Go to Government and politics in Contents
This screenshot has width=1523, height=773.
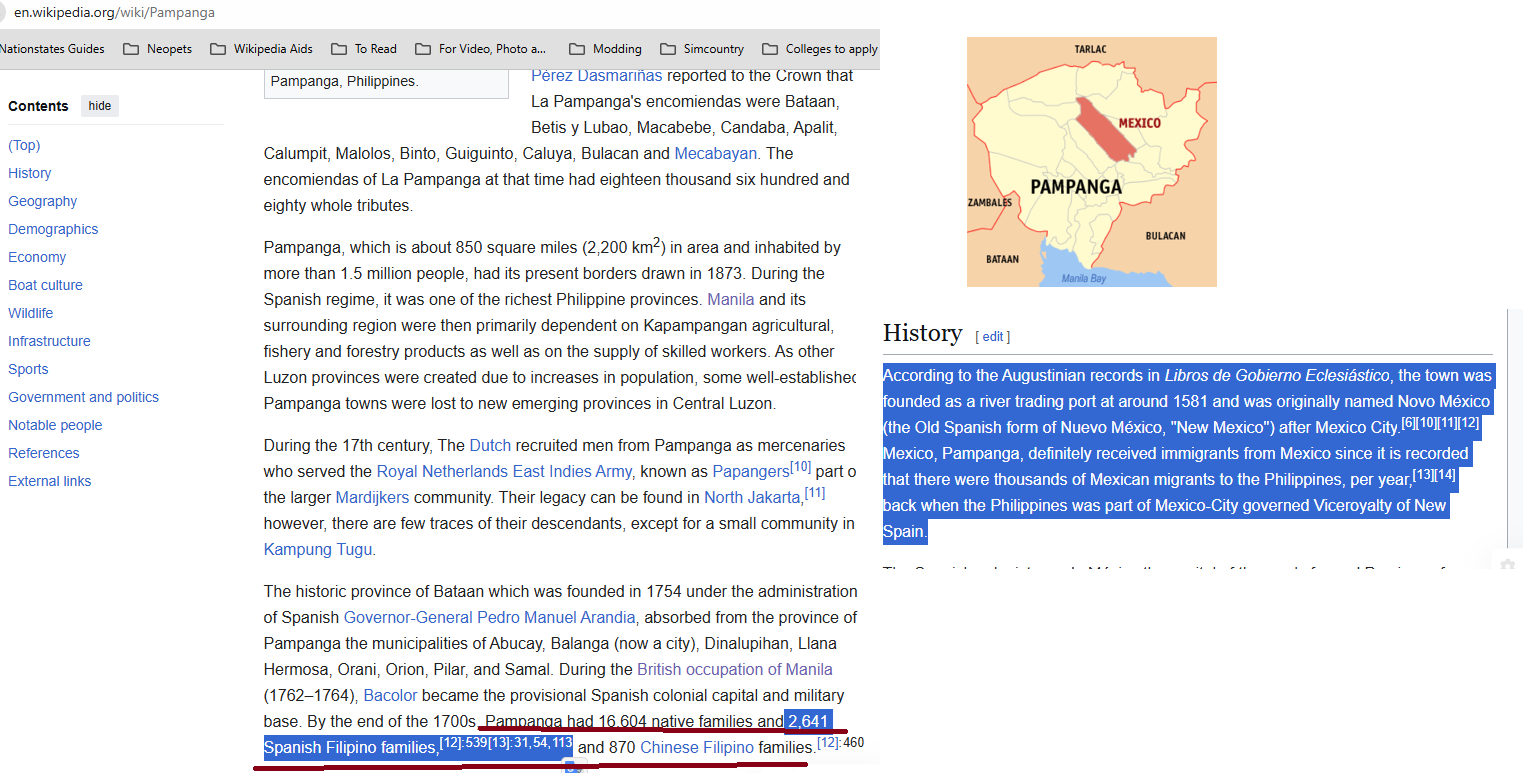point(84,397)
